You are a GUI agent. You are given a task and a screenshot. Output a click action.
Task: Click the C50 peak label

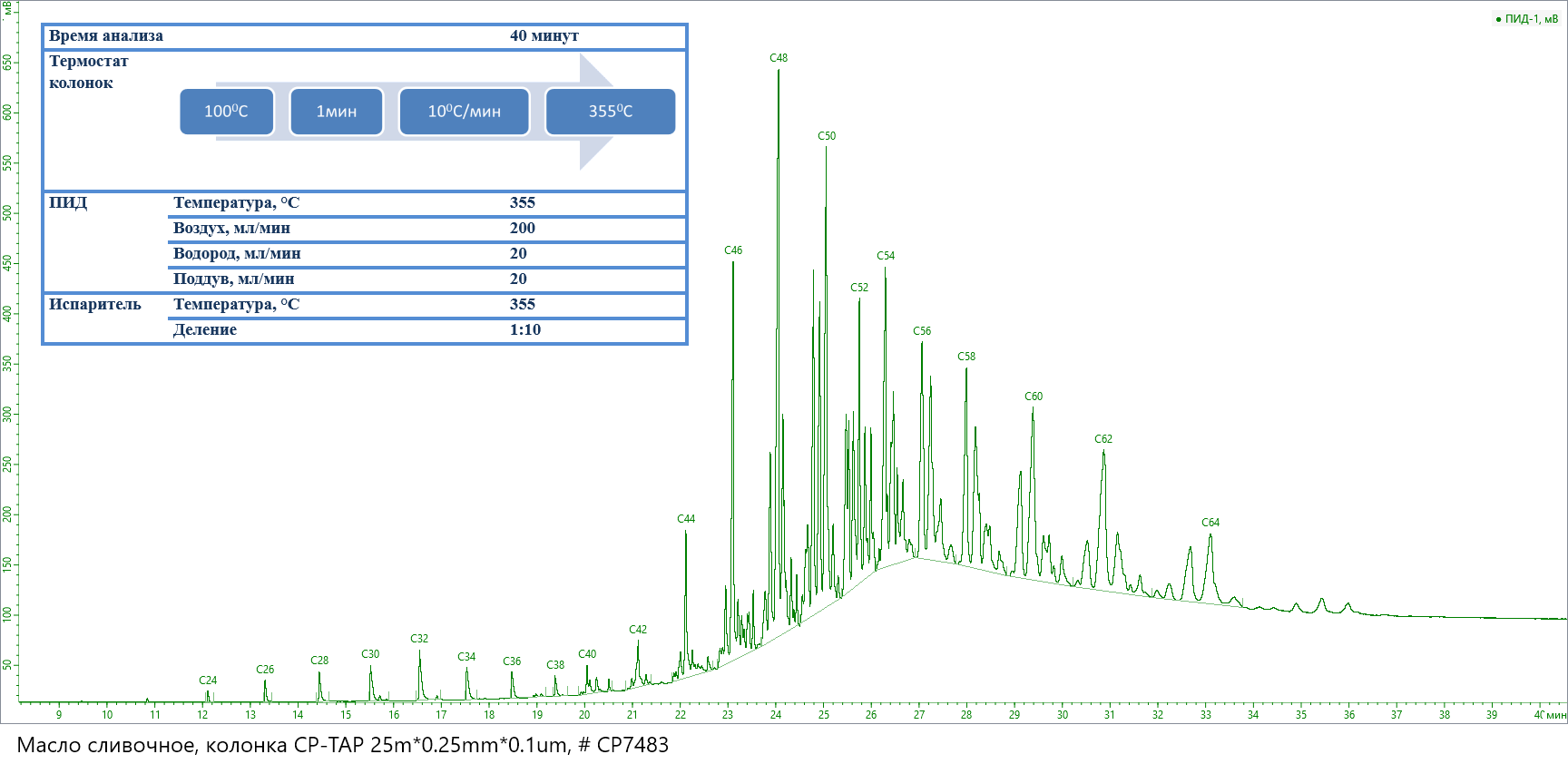(x=827, y=136)
